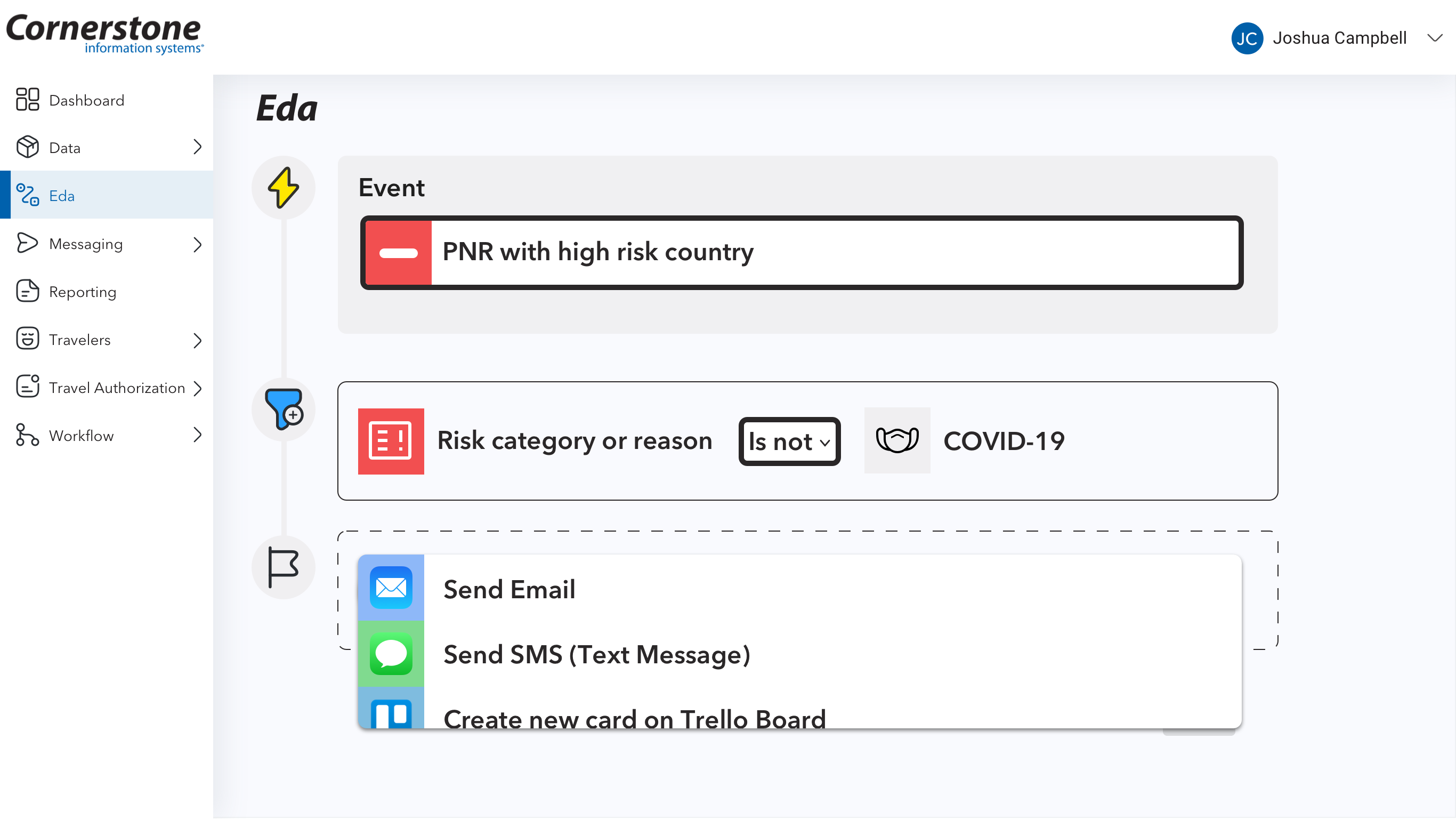Expand the Data submenu chevron
The height and width of the screenshot is (819, 1456).
(x=197, y=147)
